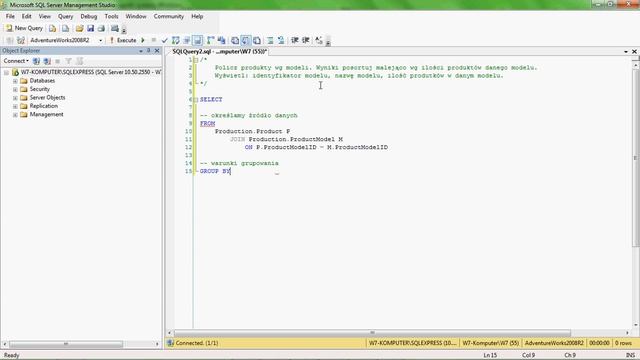Open standard toolbar options arrow
Image resolution: width=640 pixels, height=360 pixels.
pyautogui.click(x=124, y=30)
